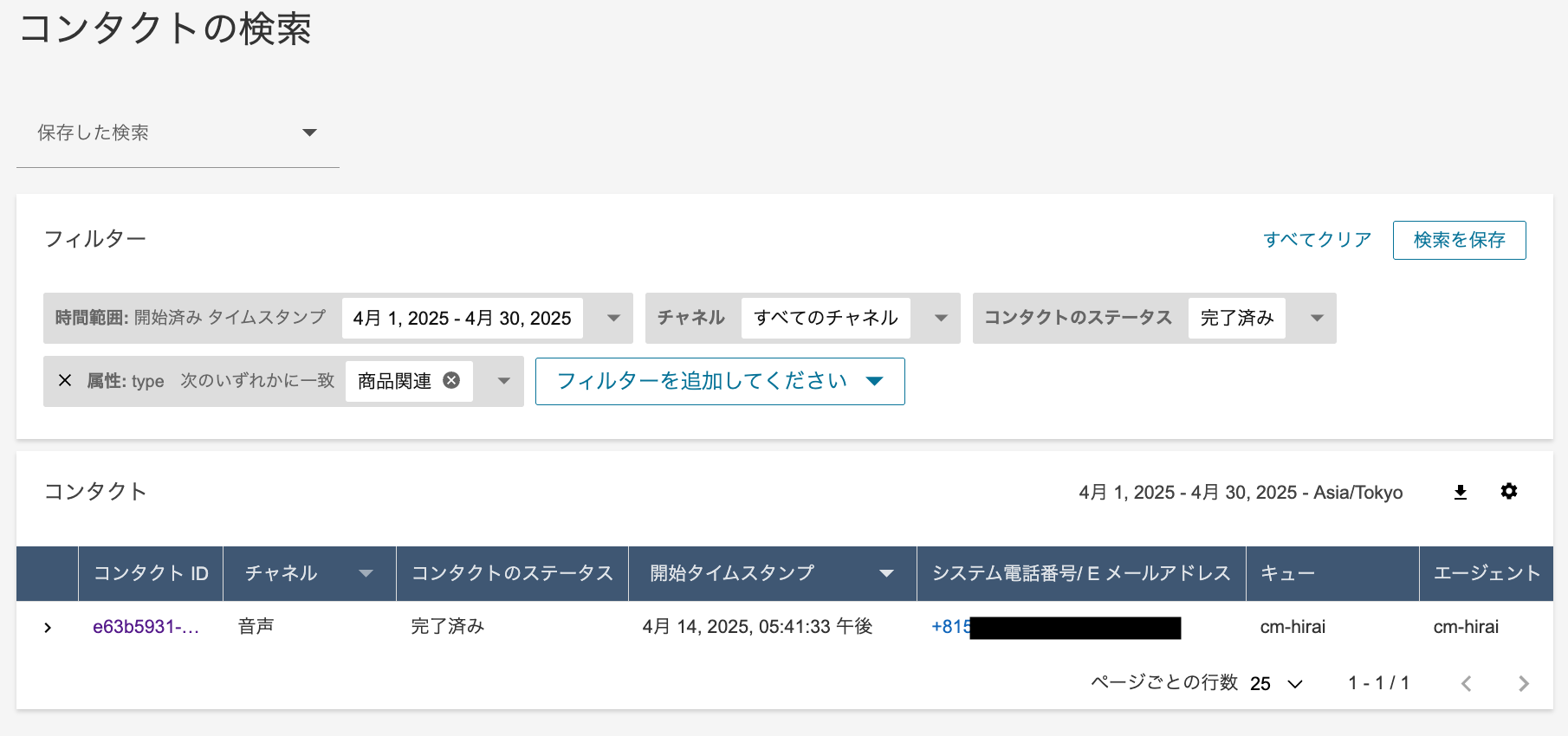This screenshot has height=736, width=1568.
Task: Open the time range date dropdown arrow
Action: click(x=613, y=318)
